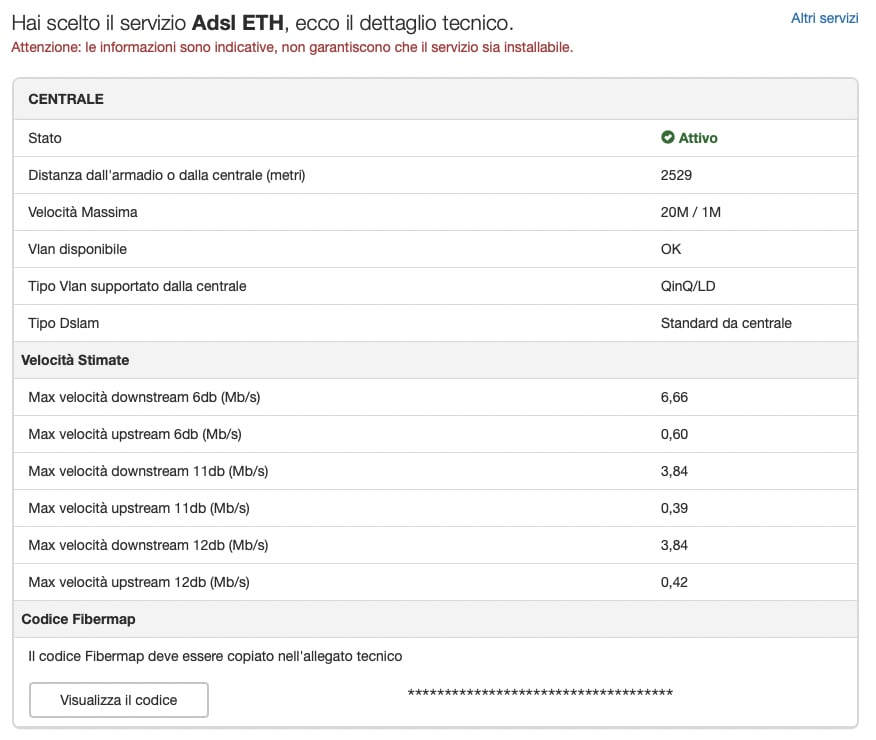Click the 0,60 upstream 6db value
The width and height of the screenshot is (876, 740).
coord(675,434)
